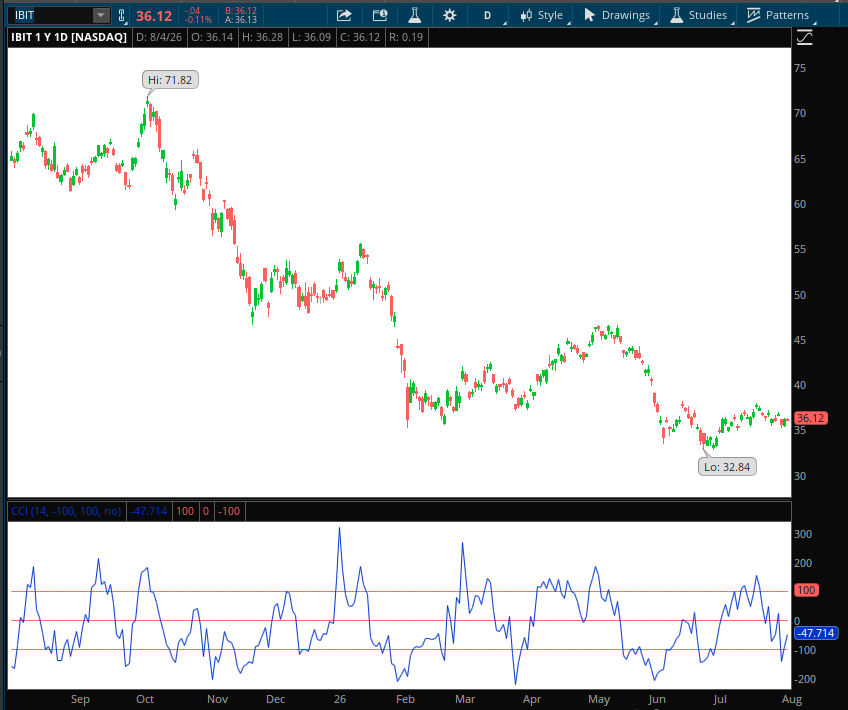Image resolution: width=848 pixels, height=710 pixels.
Task: Click the IBIT 1 Y 1D [NASDAQ] chart title
Action: click(69, 37)
